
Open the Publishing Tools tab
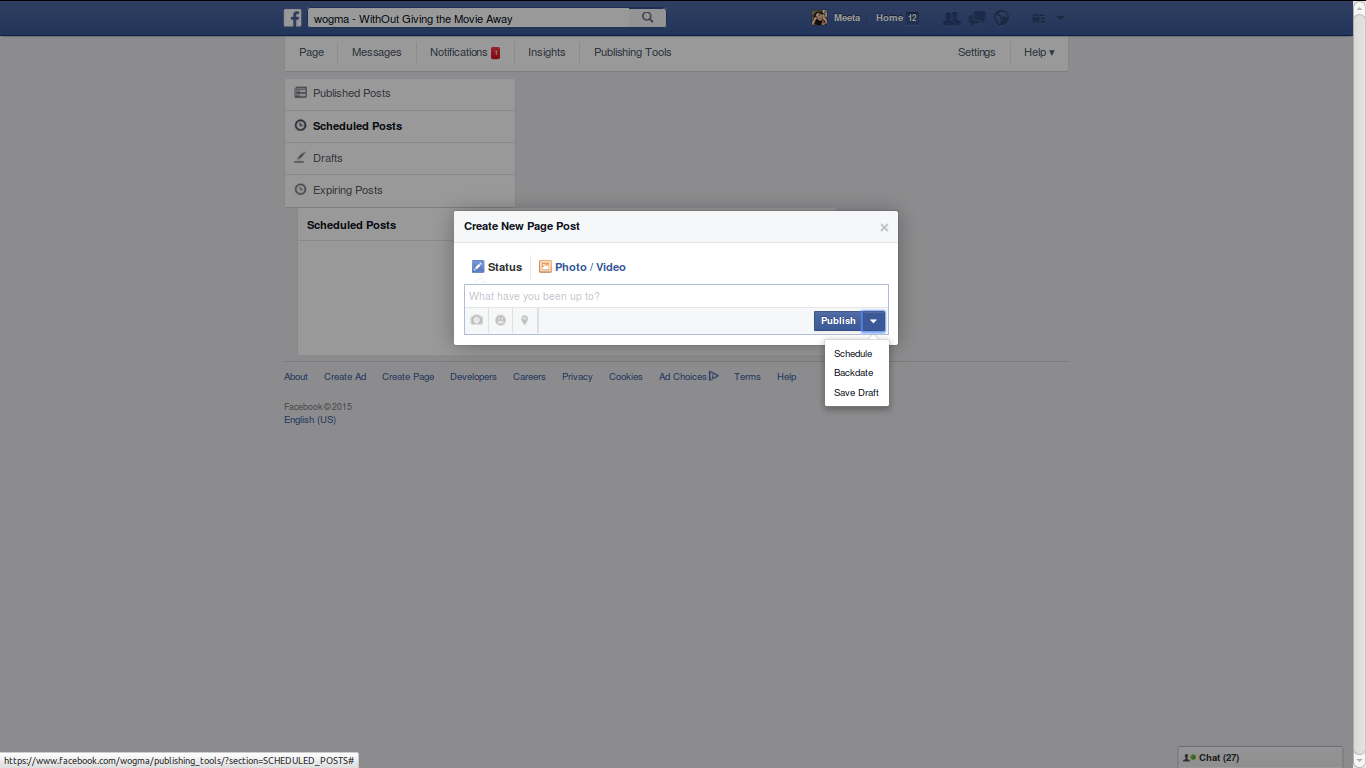pyautogui.click(x=632, y=52)
